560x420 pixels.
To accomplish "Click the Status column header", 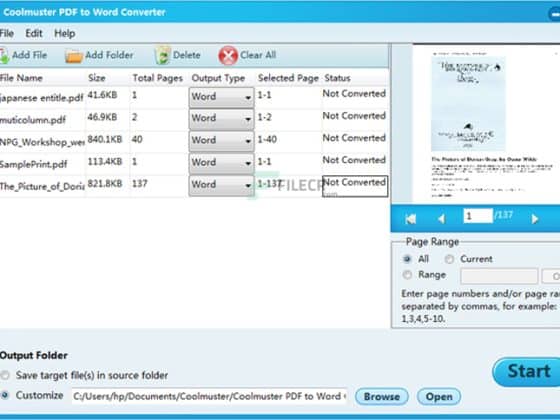I will coord(337,78).
